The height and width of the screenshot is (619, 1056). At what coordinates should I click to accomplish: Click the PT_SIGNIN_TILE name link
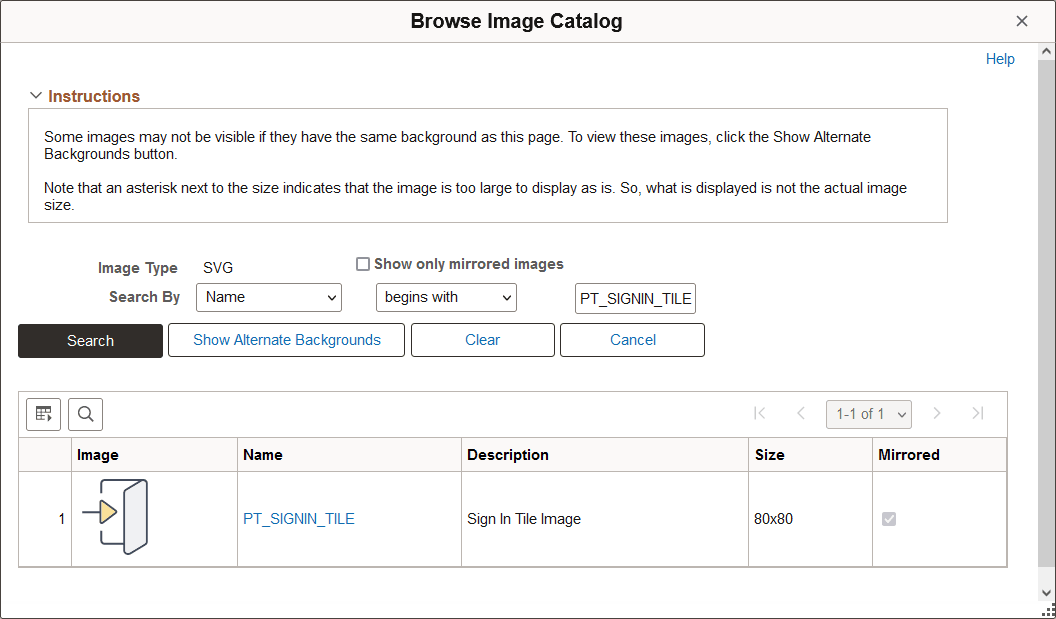point(299,518)
